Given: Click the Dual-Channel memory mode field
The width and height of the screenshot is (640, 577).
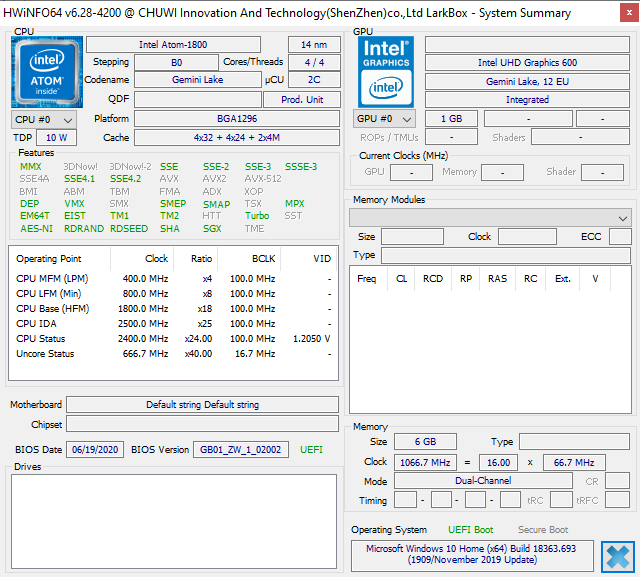Looking at the screenshot, I should [x=483, y=481].
